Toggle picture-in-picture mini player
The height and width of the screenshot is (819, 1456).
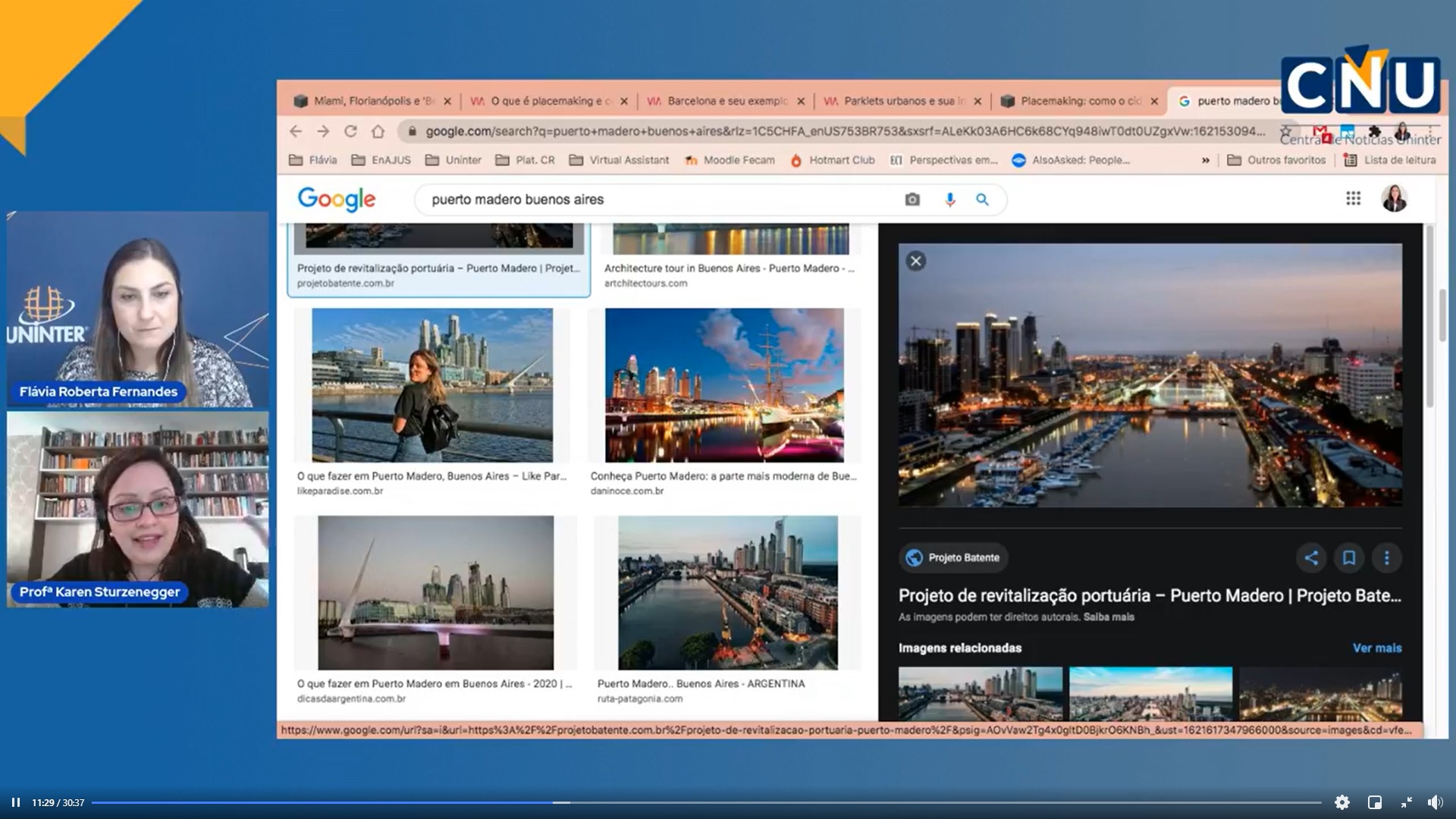tap(1374, 802)
